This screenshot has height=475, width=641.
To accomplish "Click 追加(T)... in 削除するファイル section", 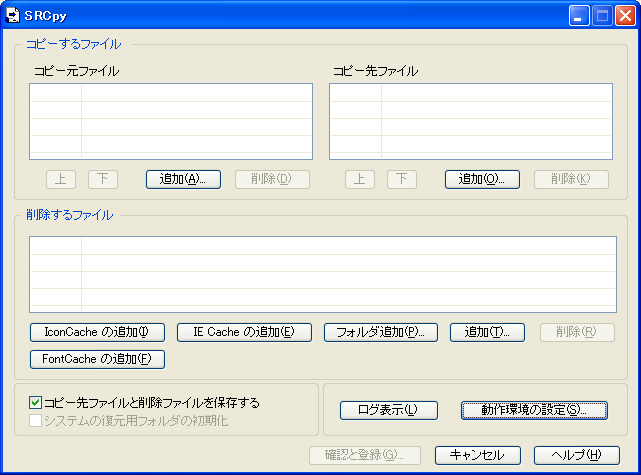I will point(487,332).
